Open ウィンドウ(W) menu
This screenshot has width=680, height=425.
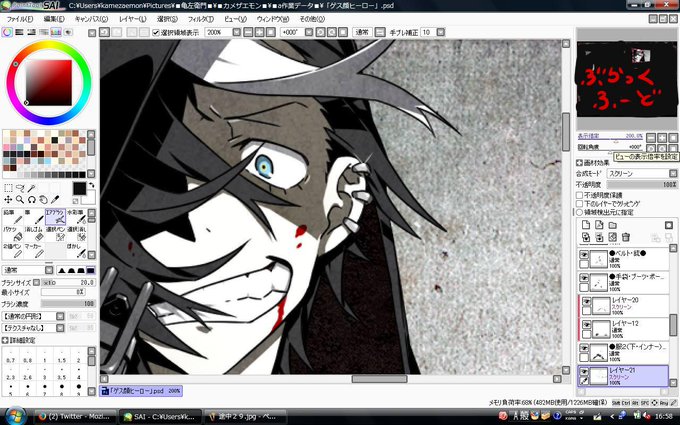pyautogui.click(x=272, y=19)
